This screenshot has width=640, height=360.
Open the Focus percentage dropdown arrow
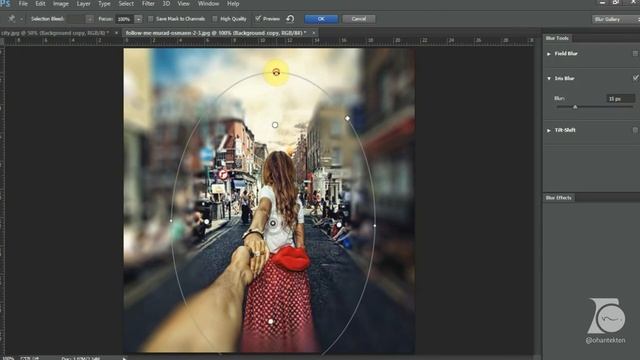(x=138, y=19)
